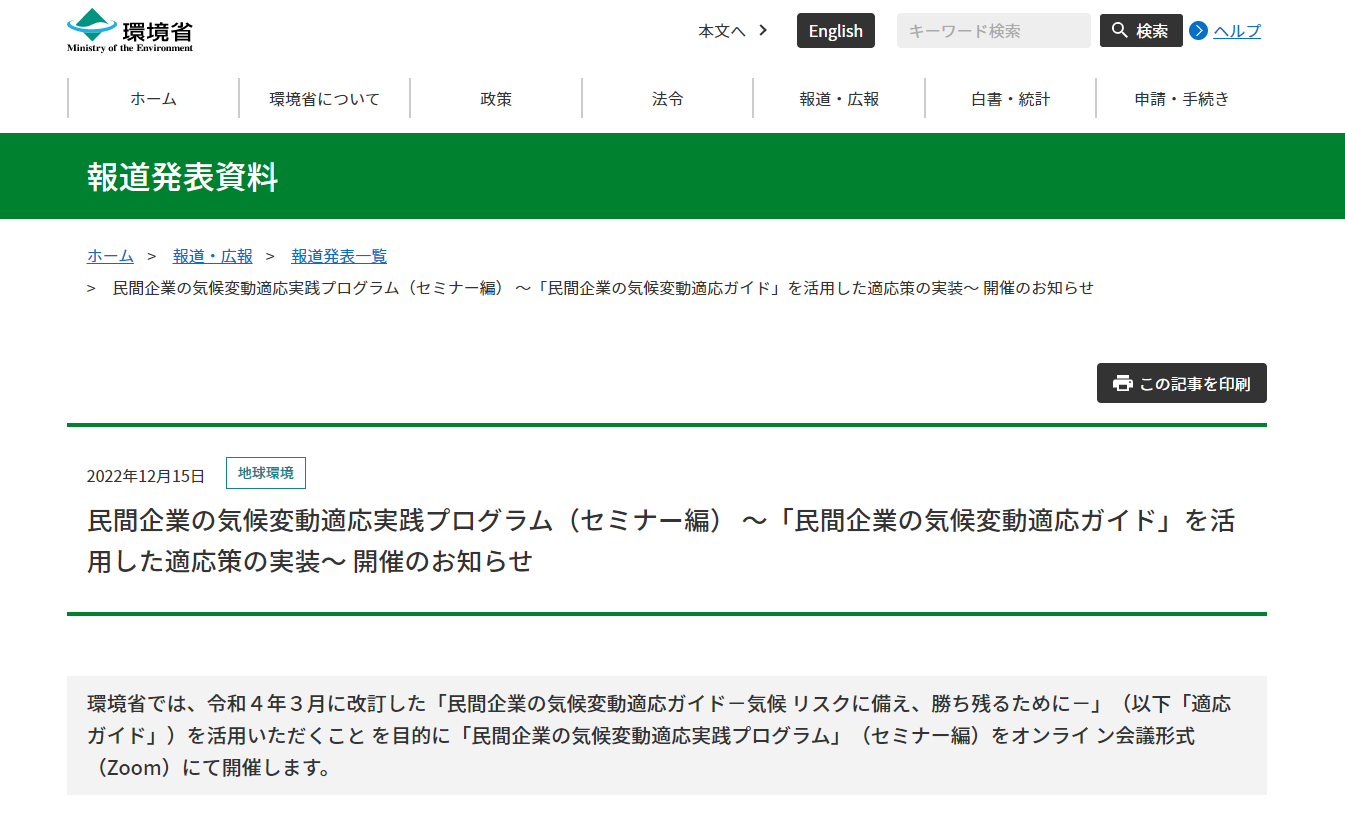
Task: Open the 報道・広報 navigation menu
Action: tap(837, 98)
